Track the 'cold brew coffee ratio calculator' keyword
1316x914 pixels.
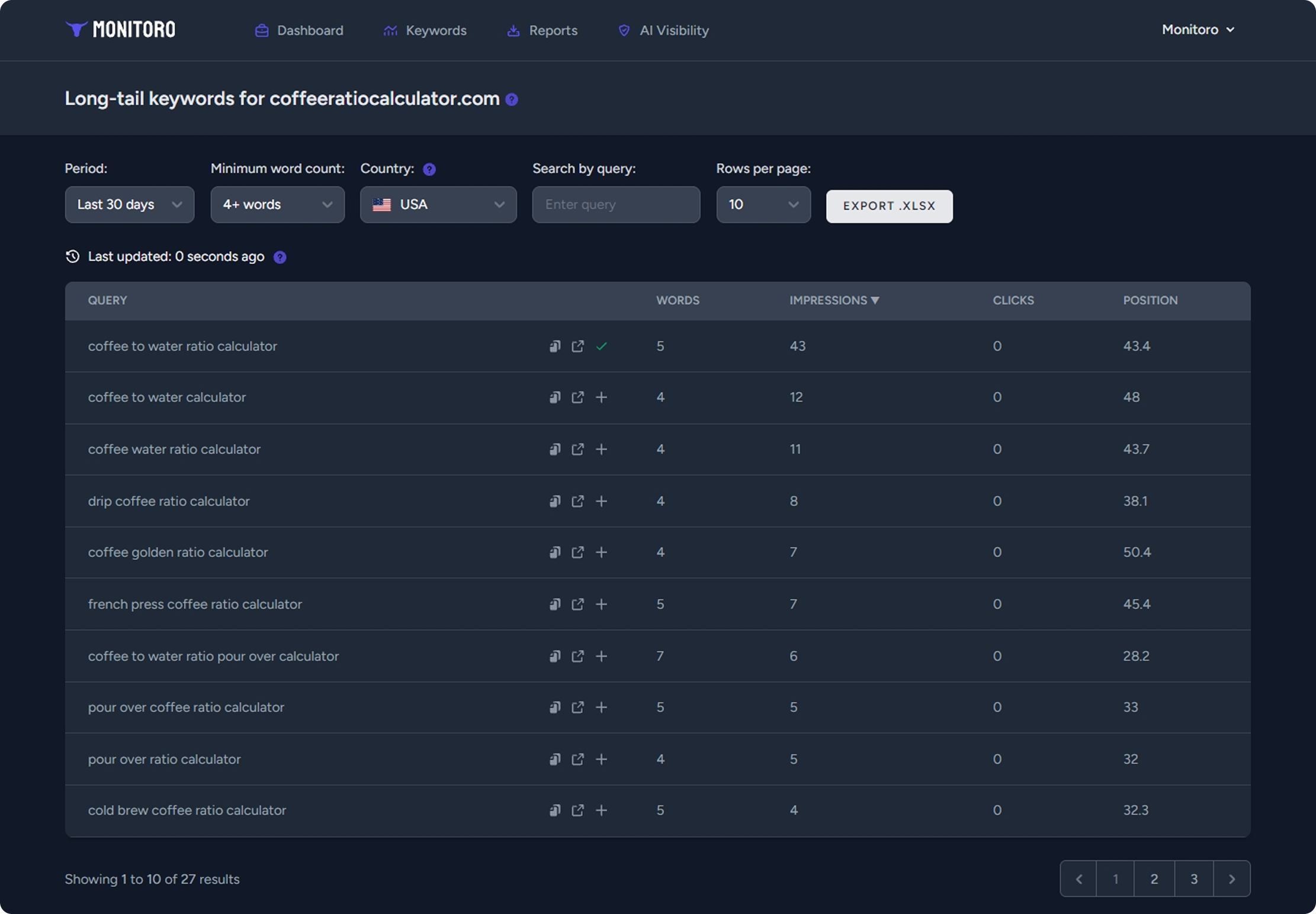(602, 810)
